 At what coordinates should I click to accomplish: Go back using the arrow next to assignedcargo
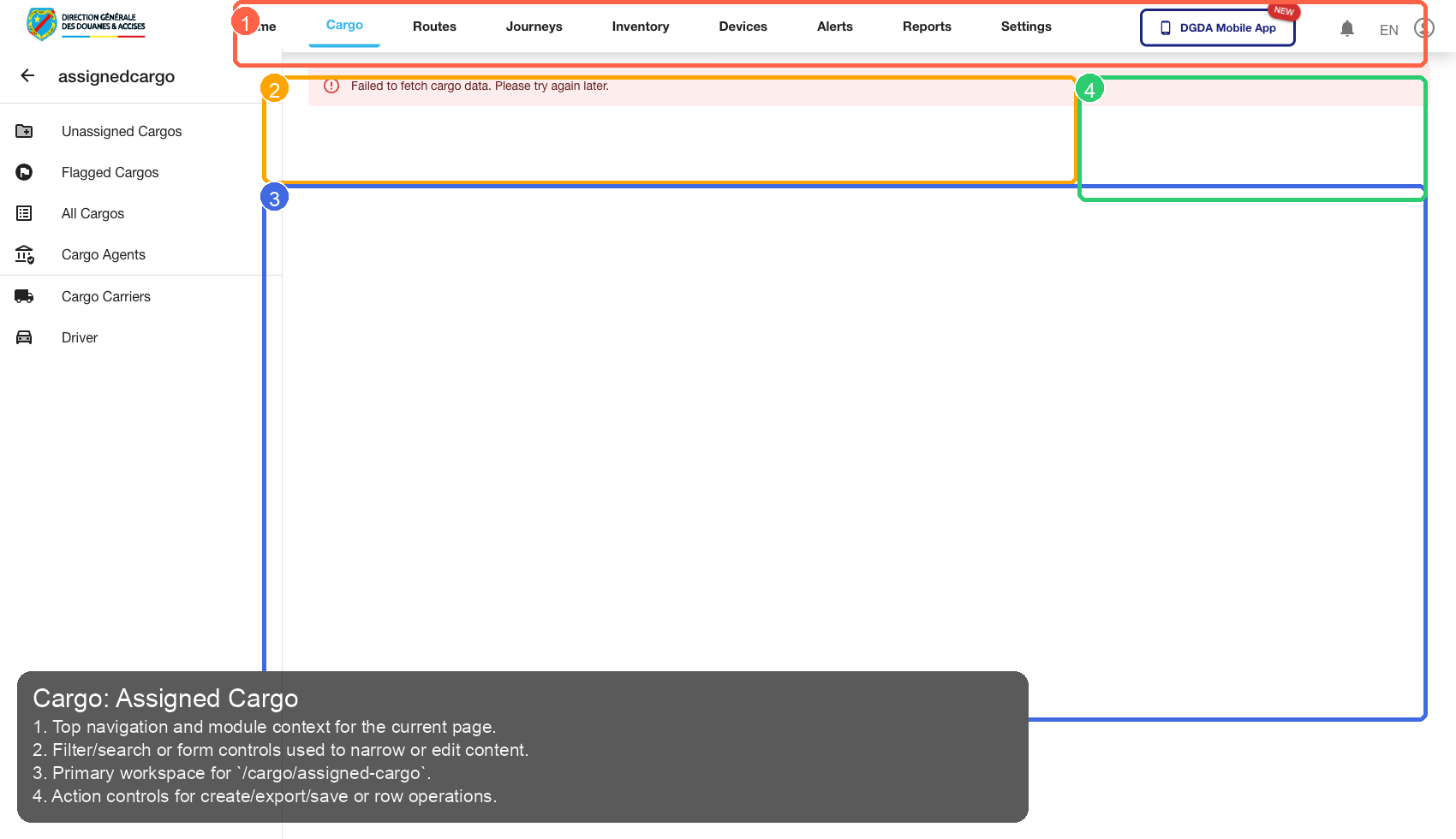pyautogui.click(x=27, y=76)
